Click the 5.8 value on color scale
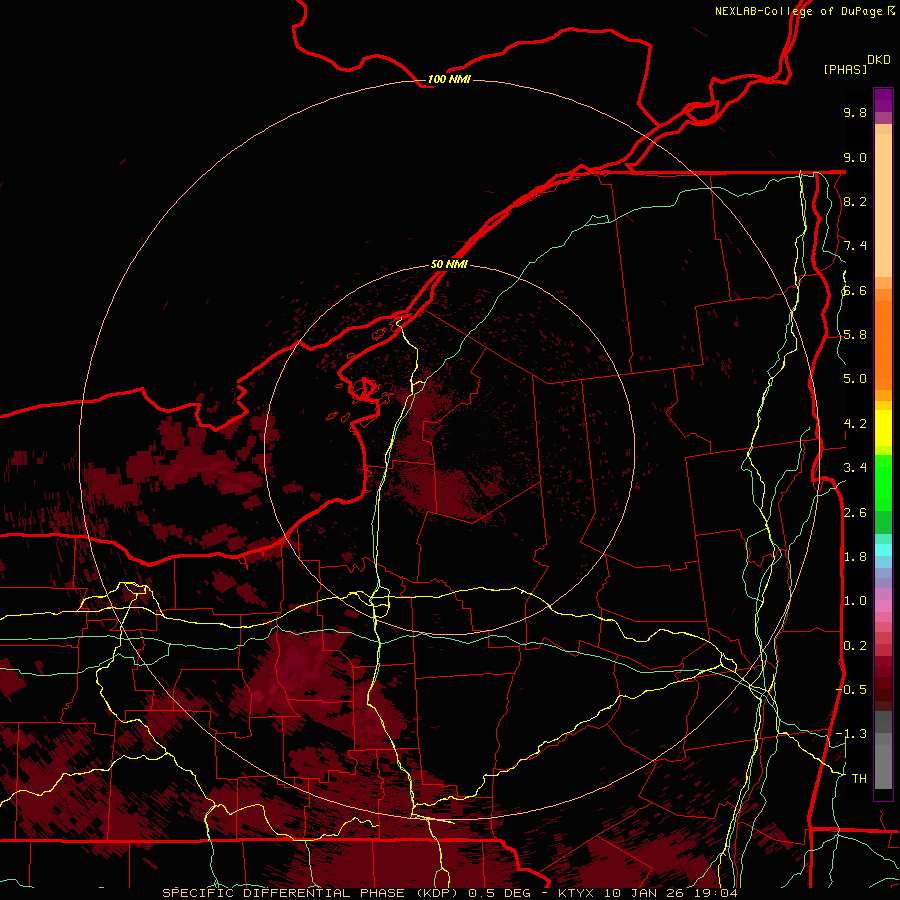Viewport: 900px width, 900px height. [x=855, y=335]
